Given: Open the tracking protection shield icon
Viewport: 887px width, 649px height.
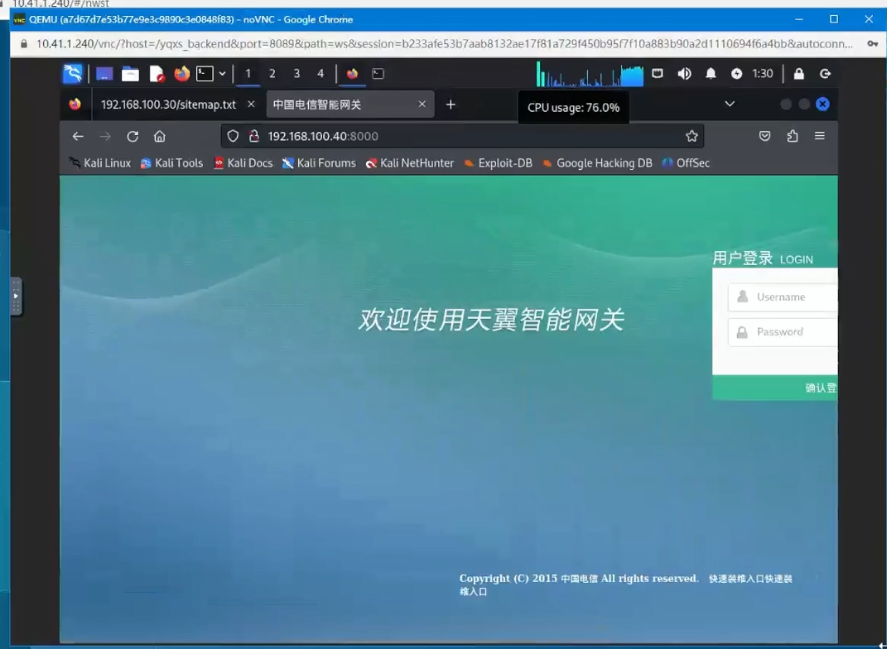Looking at the screenshot, I should (233, 136).
